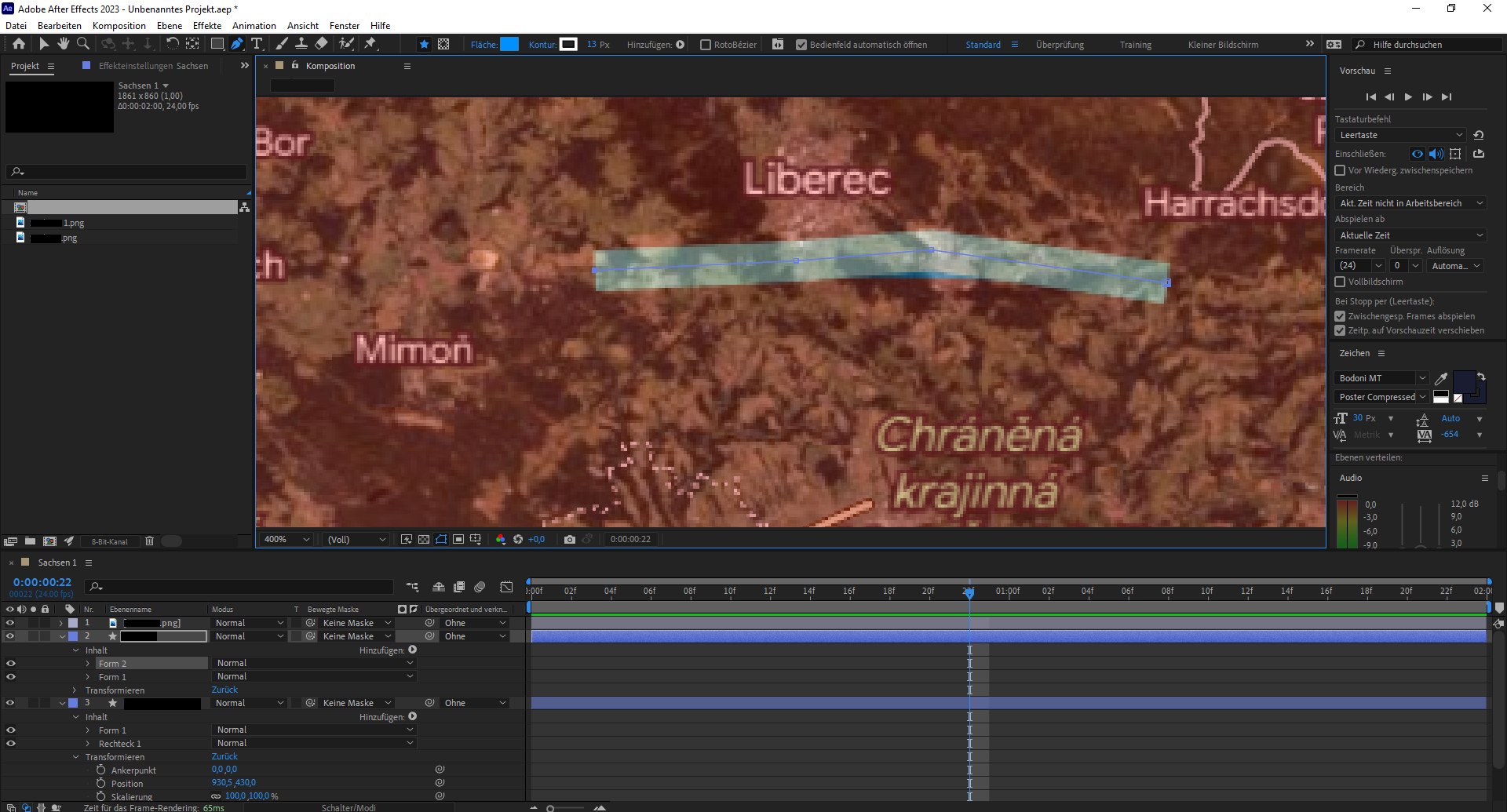Image resolution: width=1507 pixels, height=812 pixels.
Task: Select the Brush tool
Action: tap(282, 44)
